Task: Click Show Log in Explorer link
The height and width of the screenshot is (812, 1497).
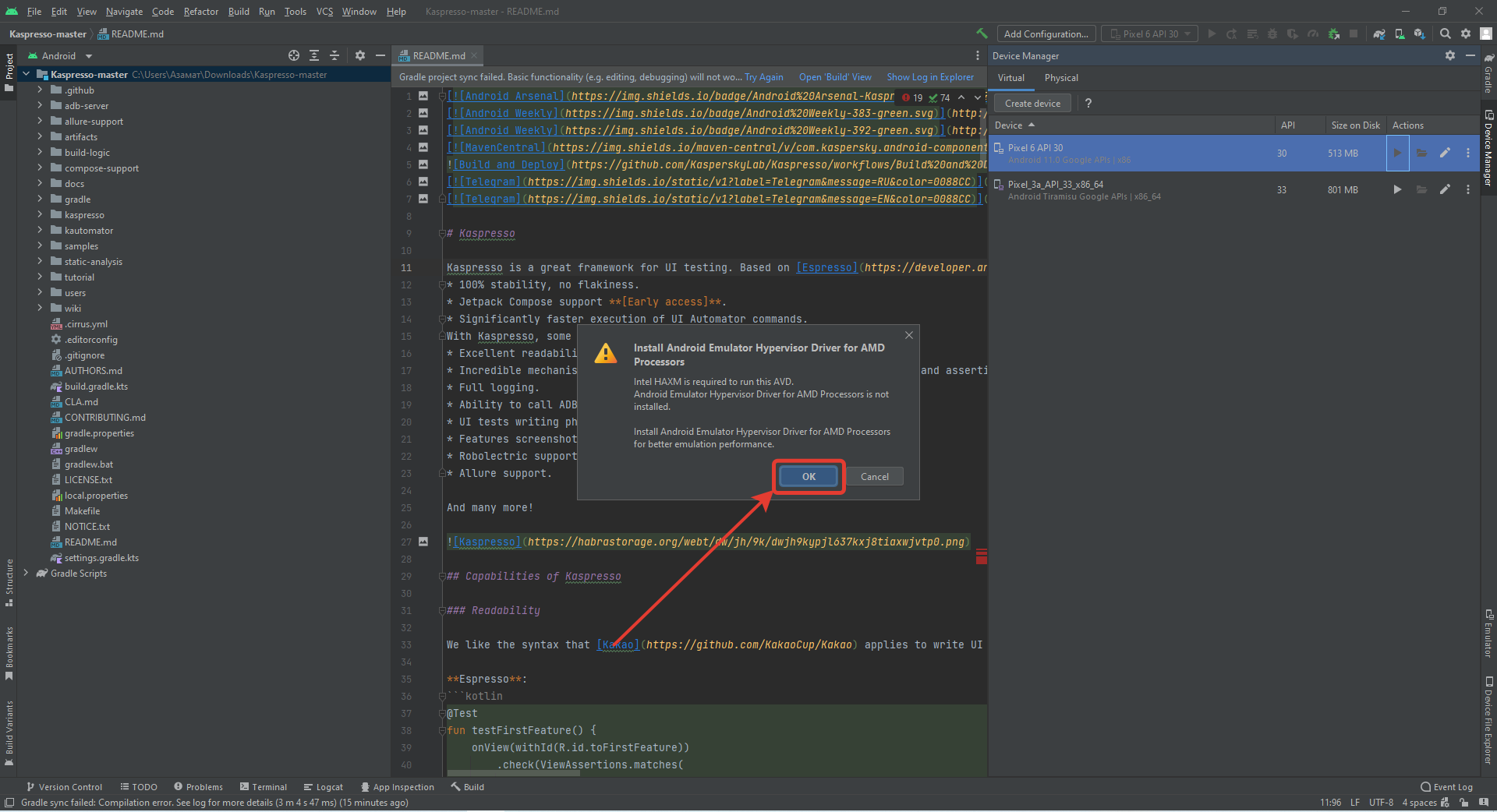Action: pyautogui.click(x=930, y=77)
